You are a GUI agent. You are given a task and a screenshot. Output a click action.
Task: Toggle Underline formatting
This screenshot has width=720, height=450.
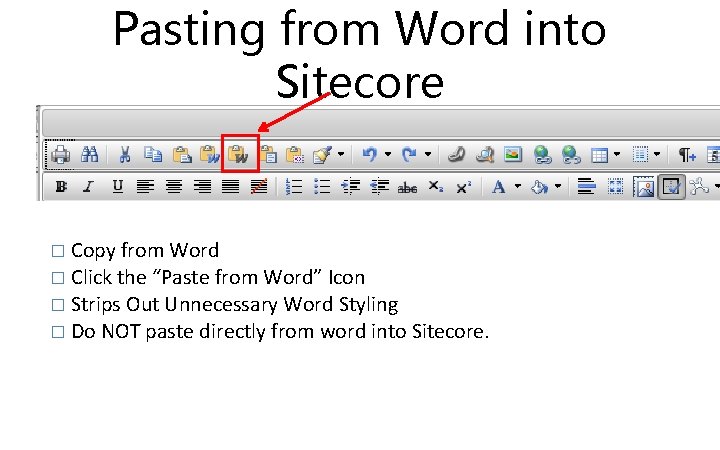[x=118, y=186]
